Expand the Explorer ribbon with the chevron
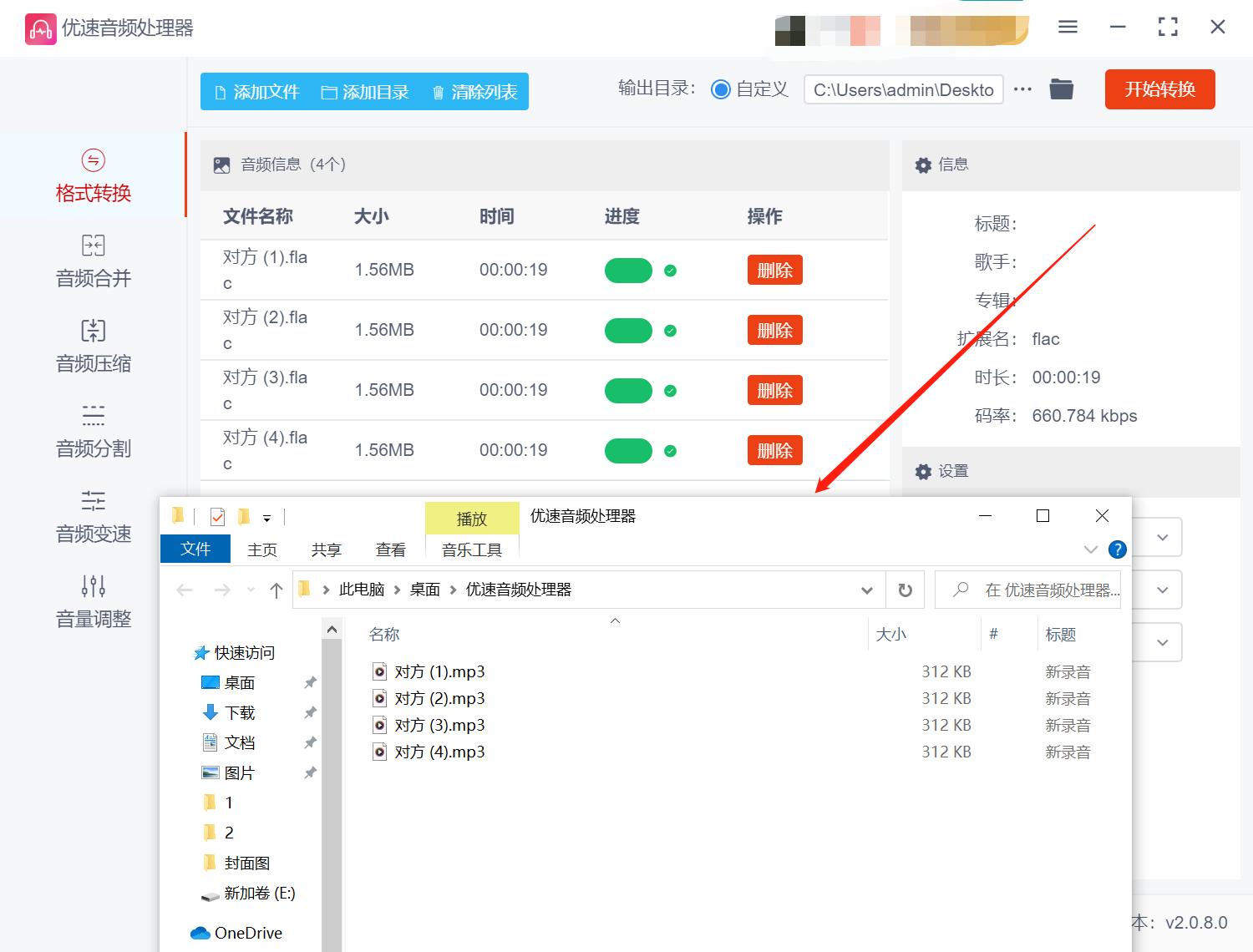This screenshot has height=952, width=1253. pyautogui.click(x=1089, y=549)
